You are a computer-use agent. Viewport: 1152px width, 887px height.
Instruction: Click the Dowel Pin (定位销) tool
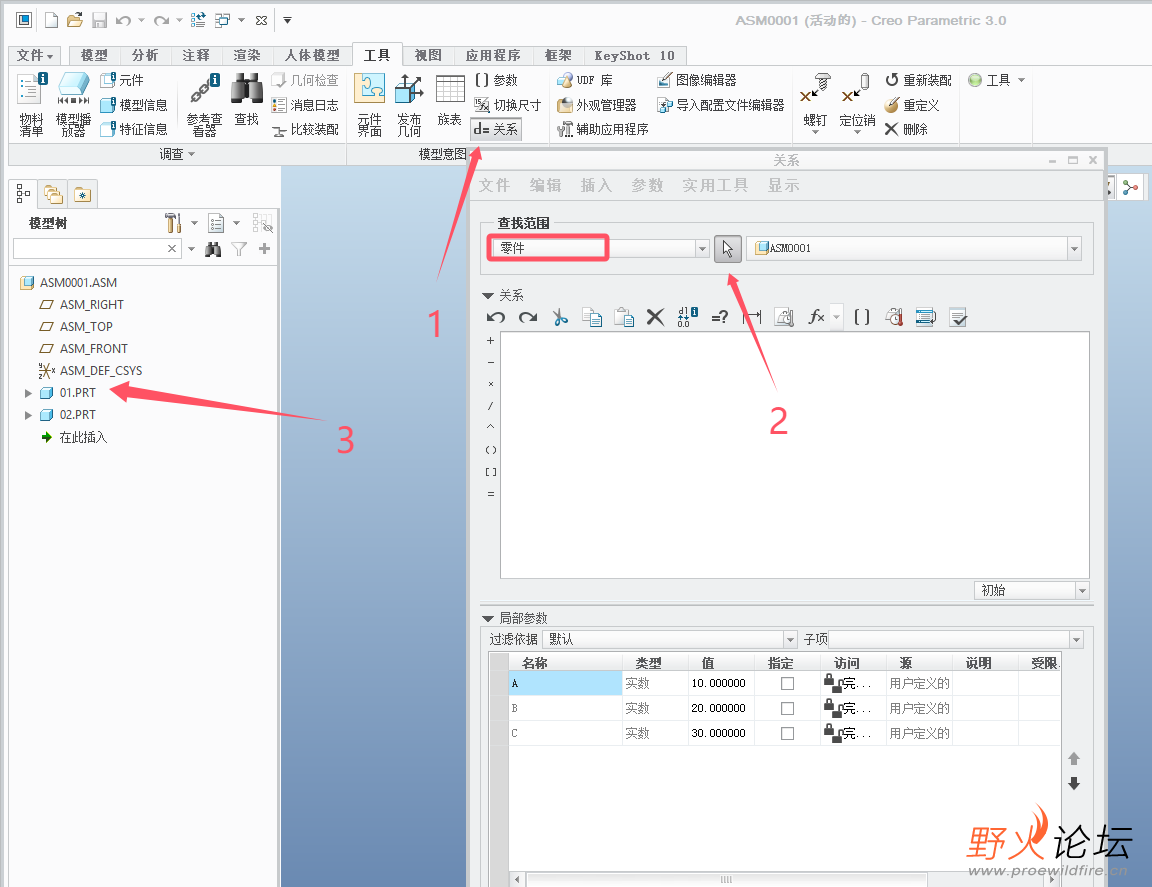857,103
